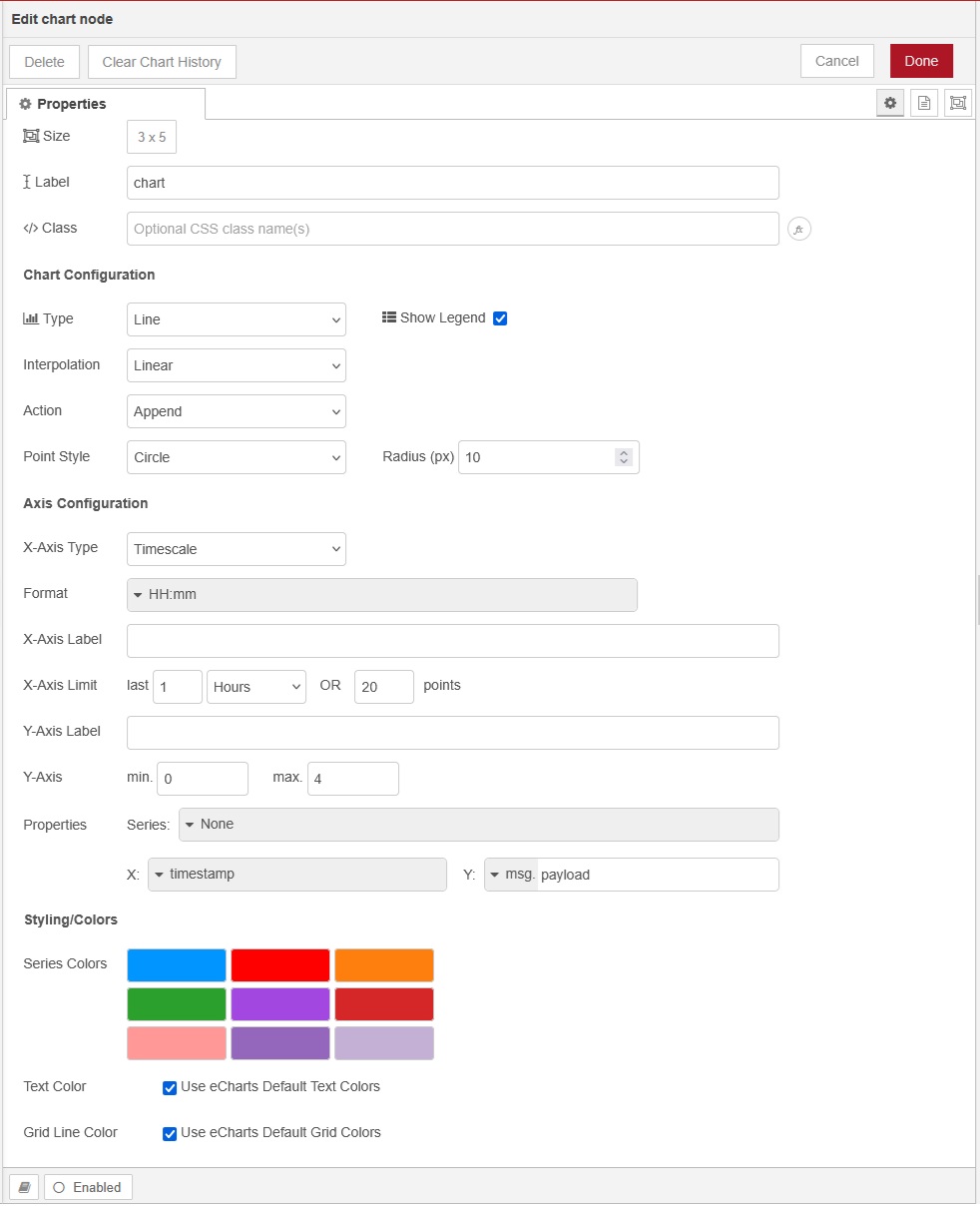The width and height of the screenshot is (980, 1208).
Task: Open the Point Style dropdown
Action: (237, 457)
